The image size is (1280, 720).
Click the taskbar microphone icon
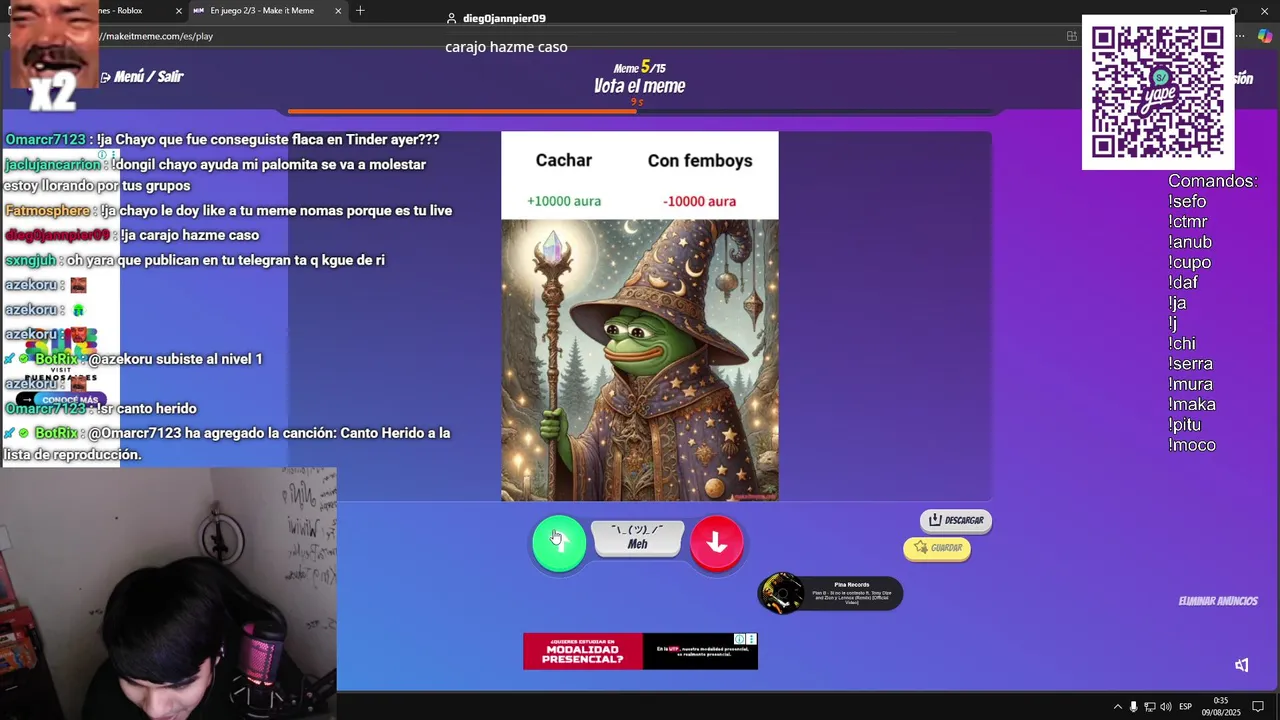(1133, 707)
